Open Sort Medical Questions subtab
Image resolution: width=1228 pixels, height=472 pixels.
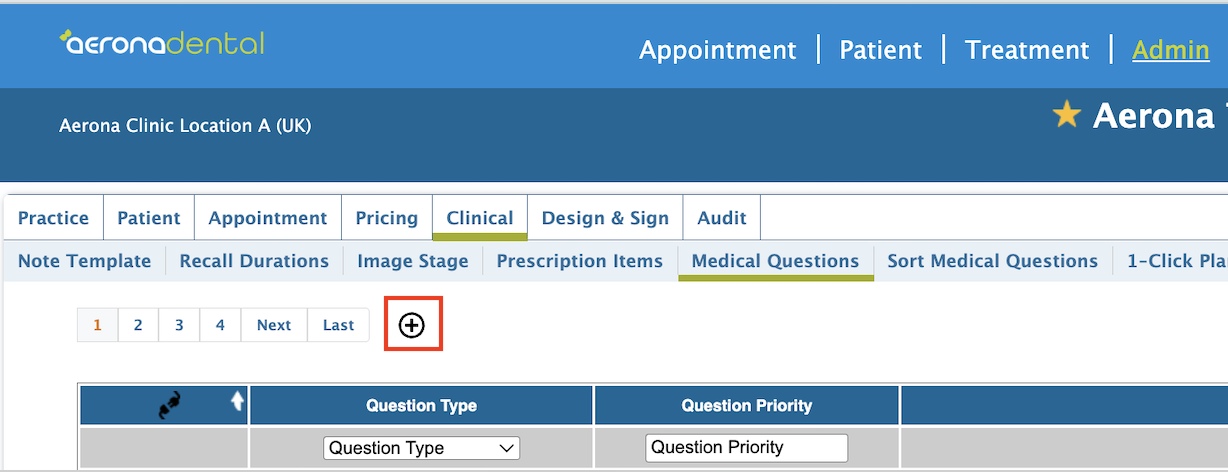point(993,261)
